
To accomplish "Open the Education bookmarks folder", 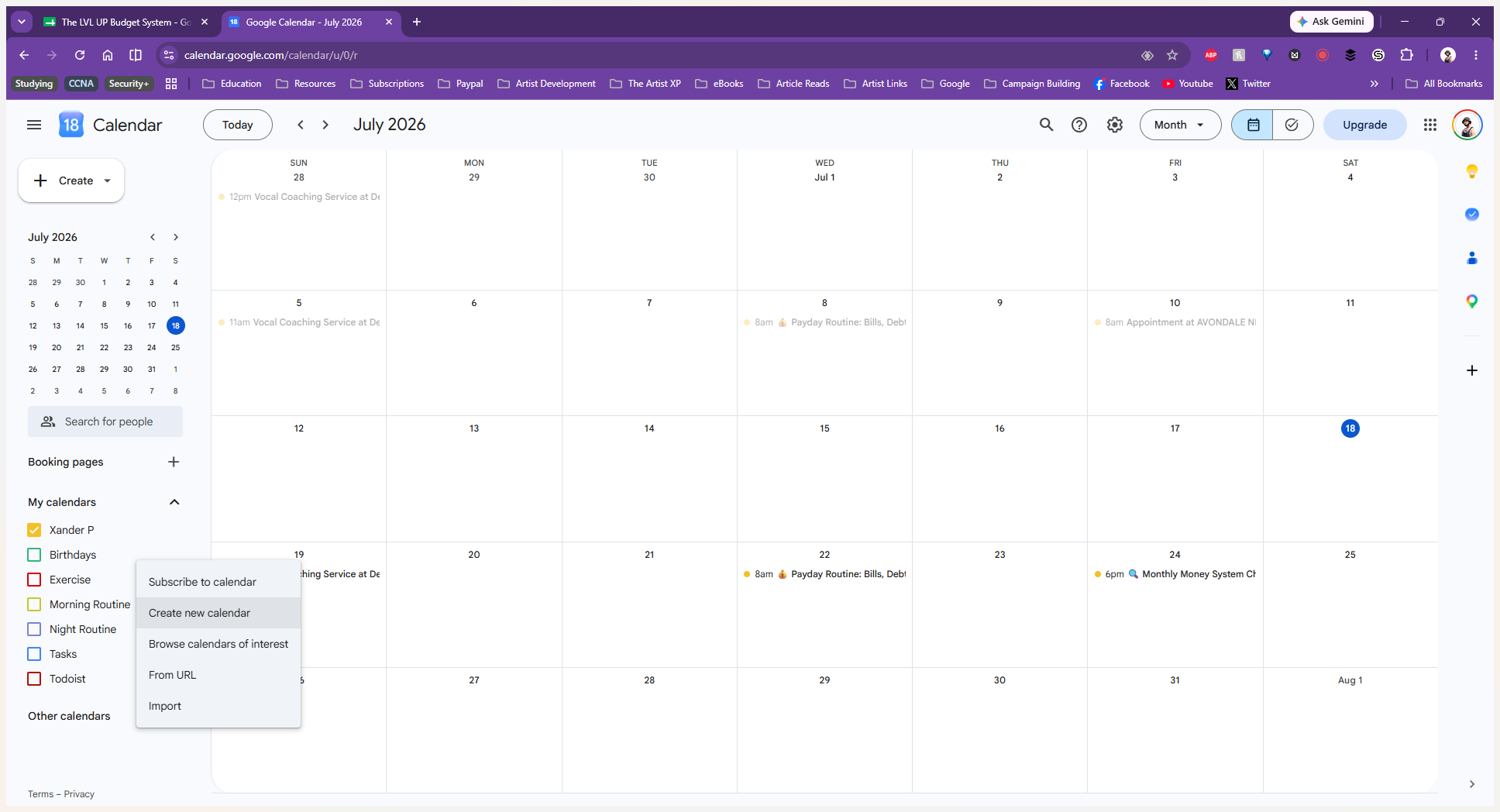I will pos(232,84).
